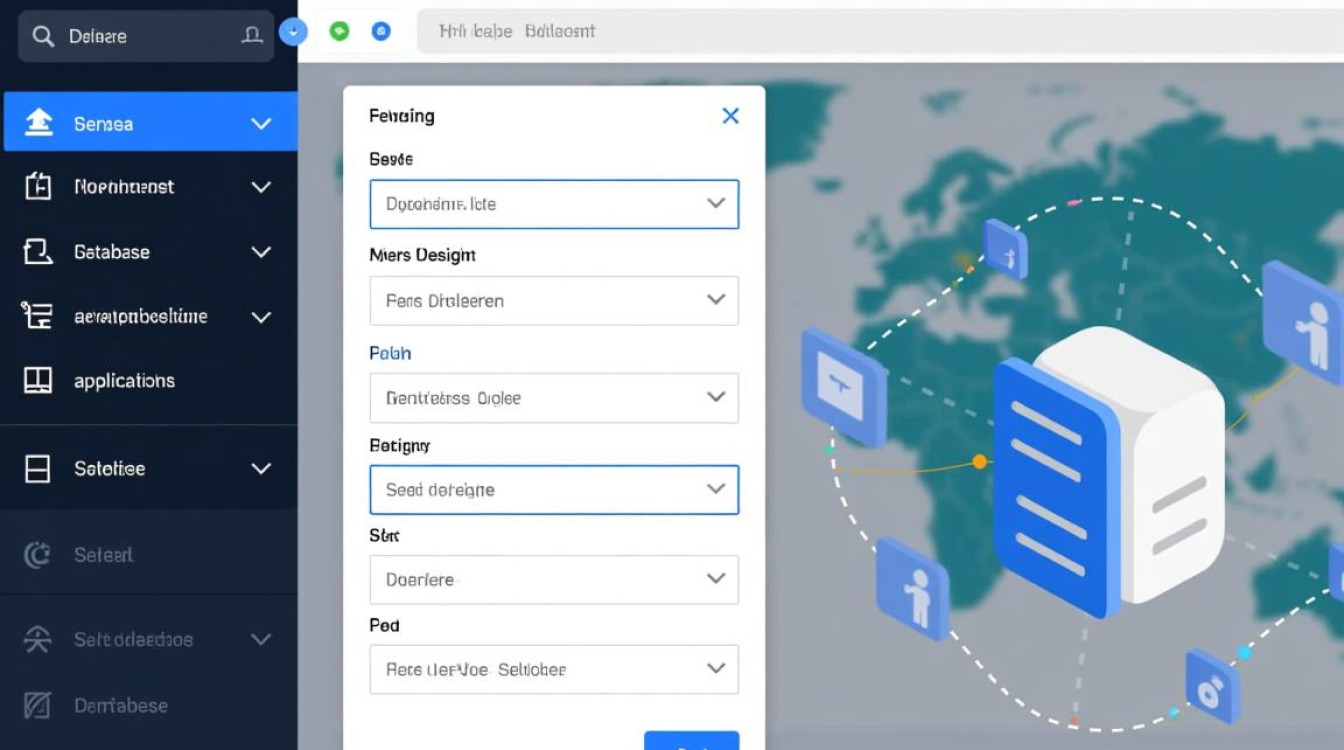1344x750 pixels.
Task: Click the blue button at dialog bottom
Action: click(x=692, y=741)
